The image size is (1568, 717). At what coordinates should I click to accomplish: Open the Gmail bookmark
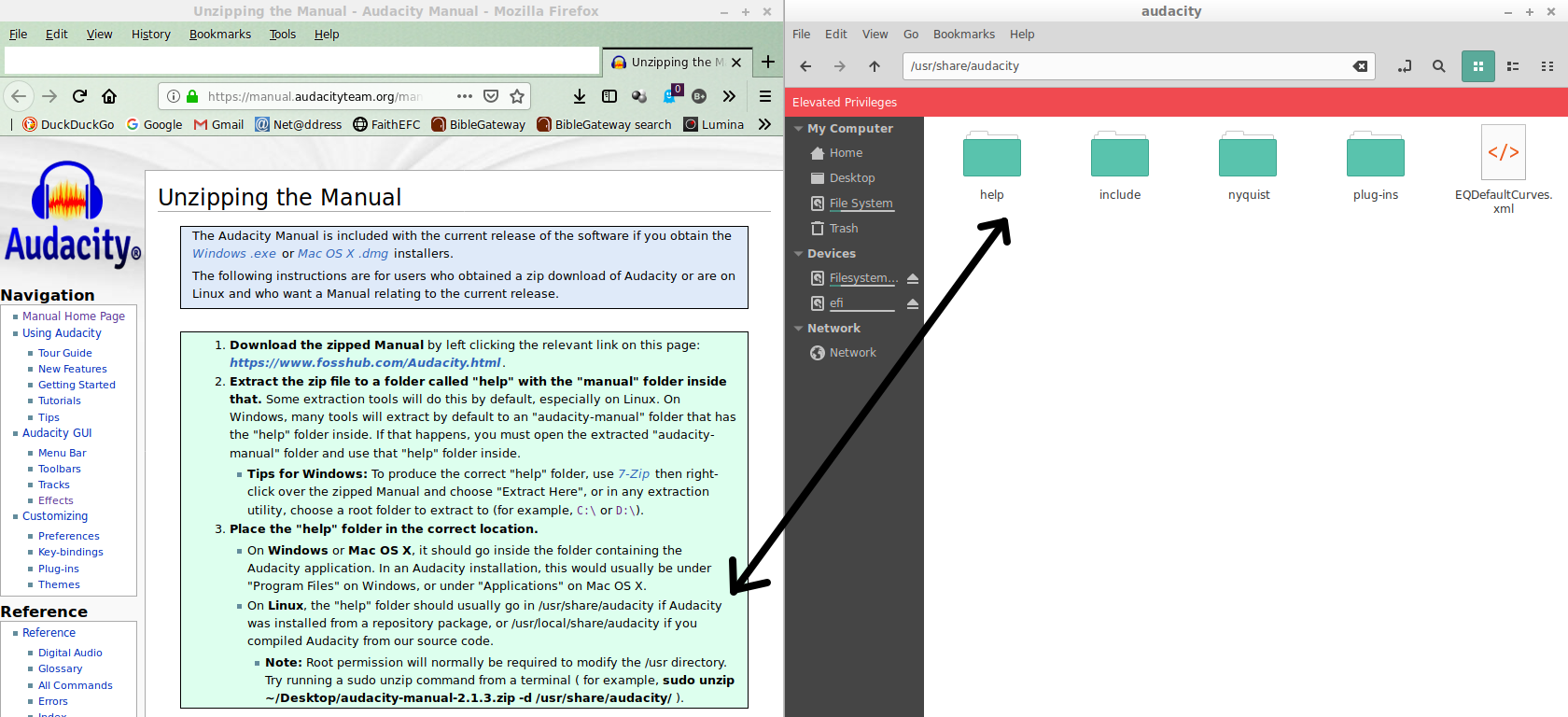[218, 124]
